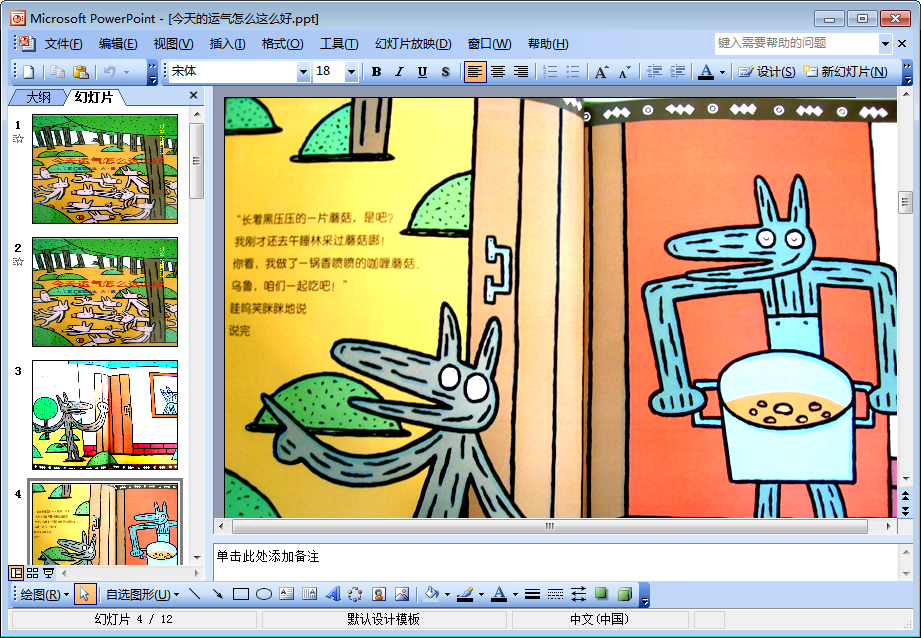Switch to the 大纲 outline tab
Image resolution: width=921 pixels, height=638 pixels.
(x=38, y=97)
